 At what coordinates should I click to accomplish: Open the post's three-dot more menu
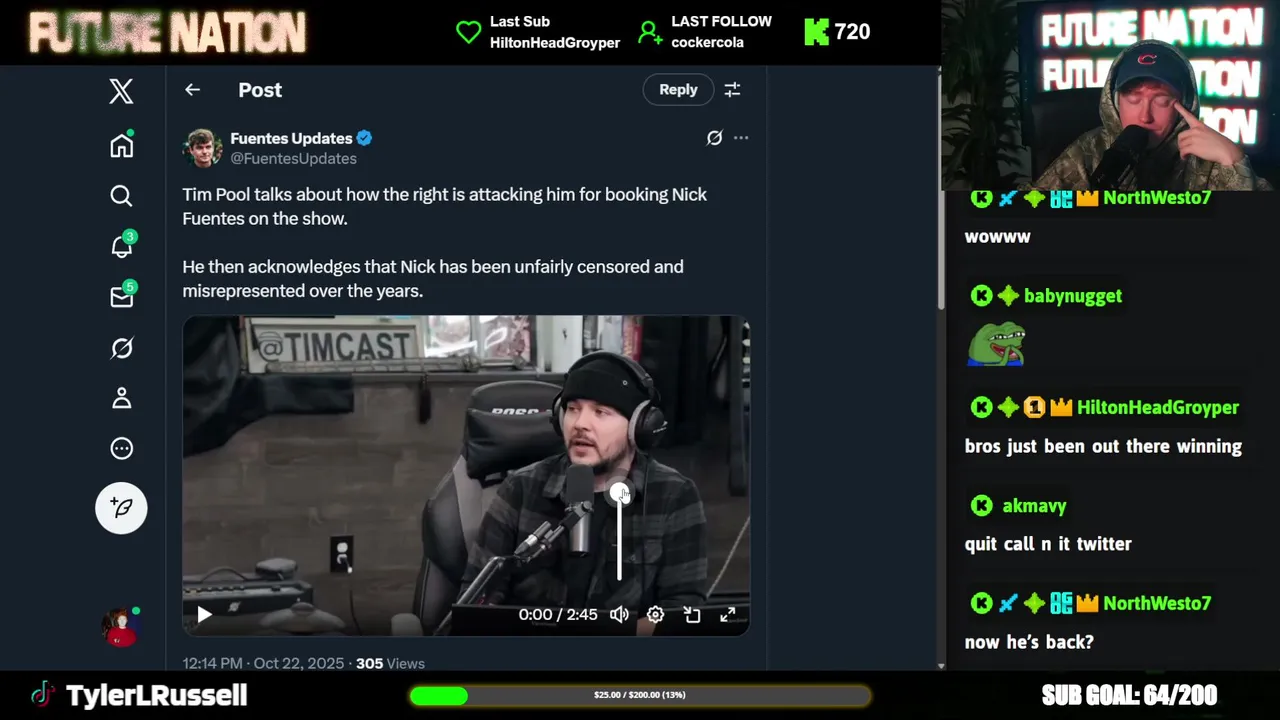click(x=741, y=138)
